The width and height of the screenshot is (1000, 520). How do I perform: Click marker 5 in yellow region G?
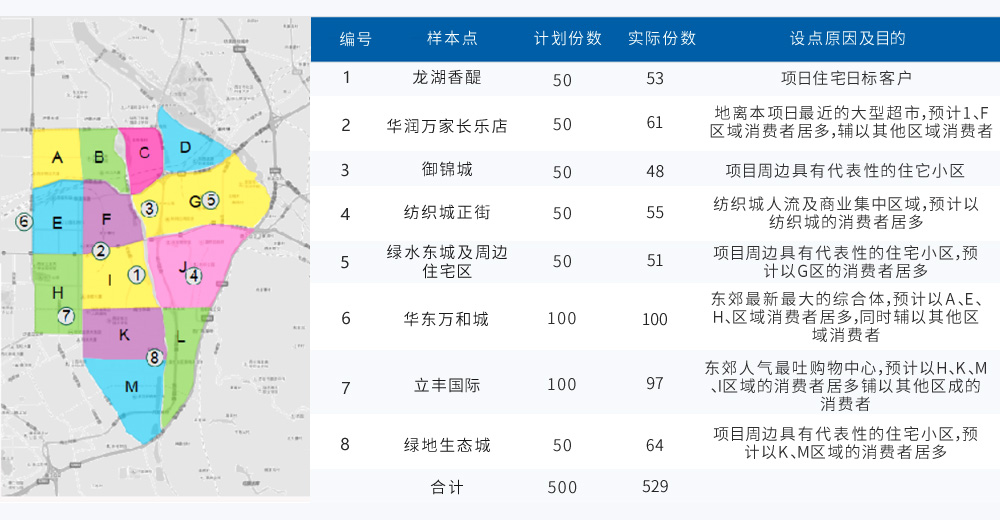[210, 200]
